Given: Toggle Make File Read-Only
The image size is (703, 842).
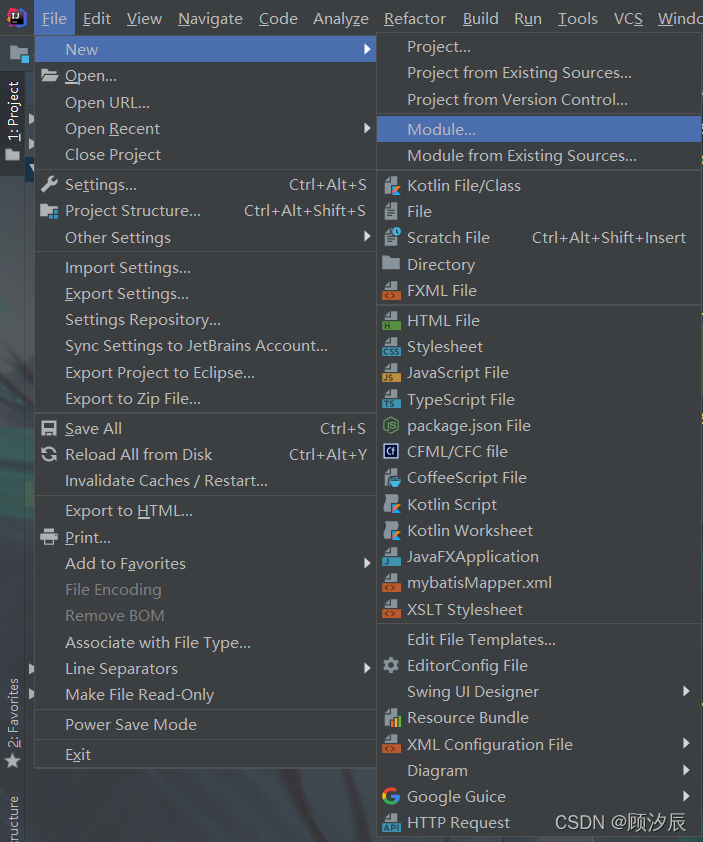Looking at the screenshot, I should 205,694.
